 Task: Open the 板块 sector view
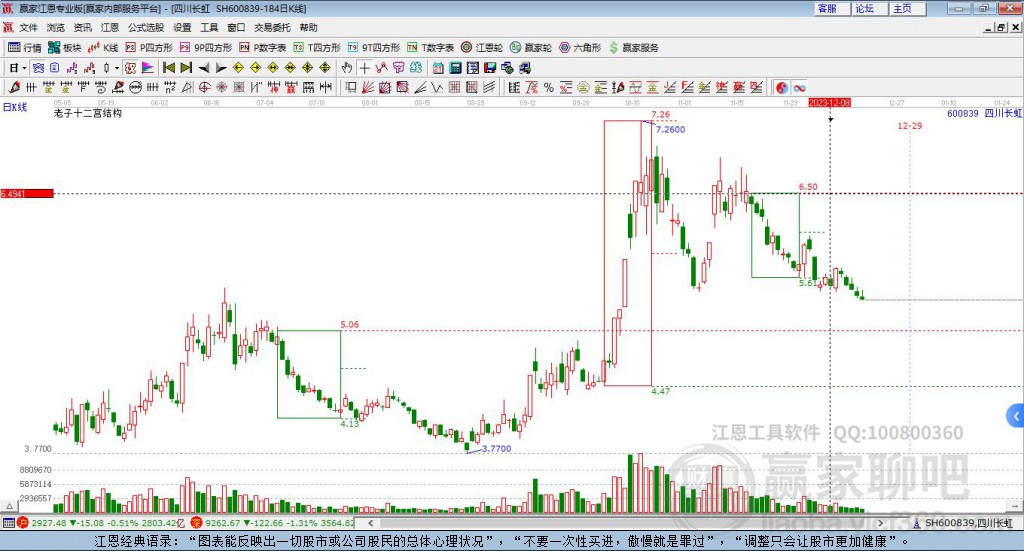point(64,48)
